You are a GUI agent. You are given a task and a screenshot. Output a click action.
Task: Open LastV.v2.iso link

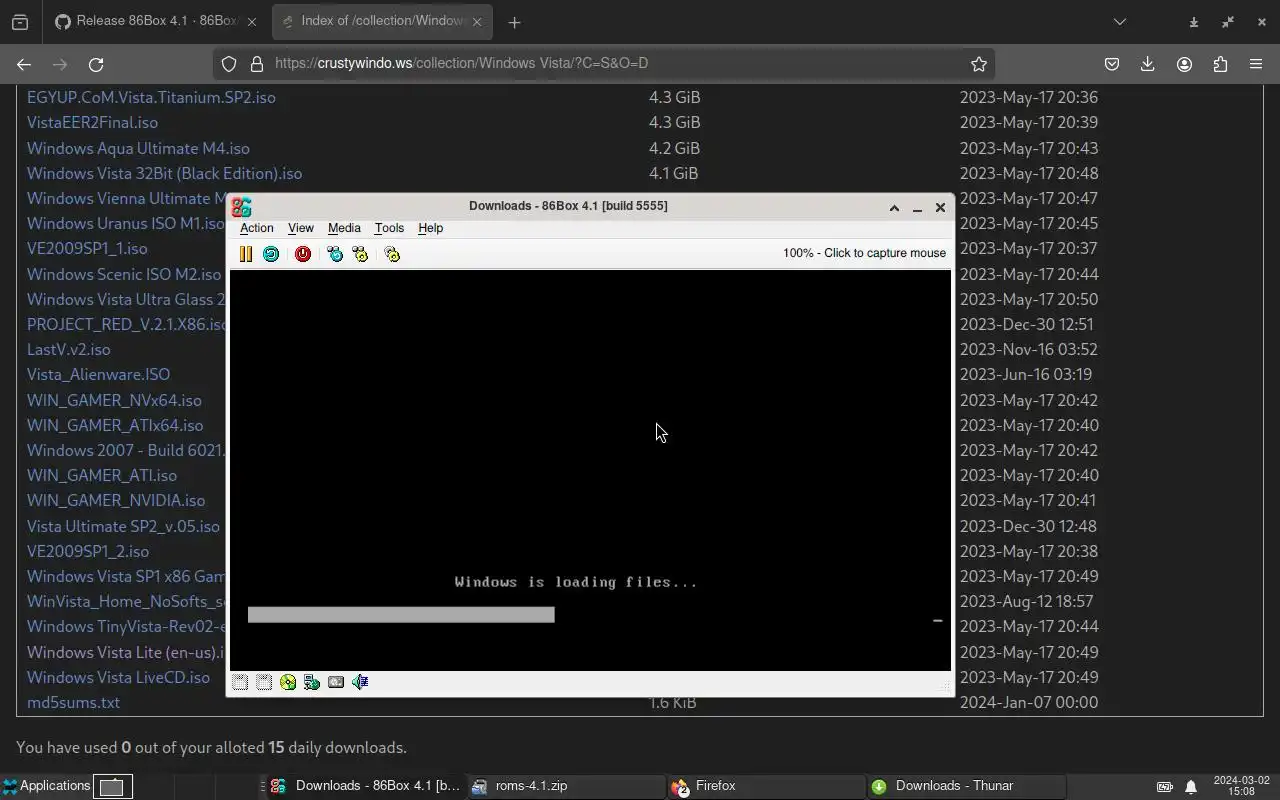coord(69,349)
